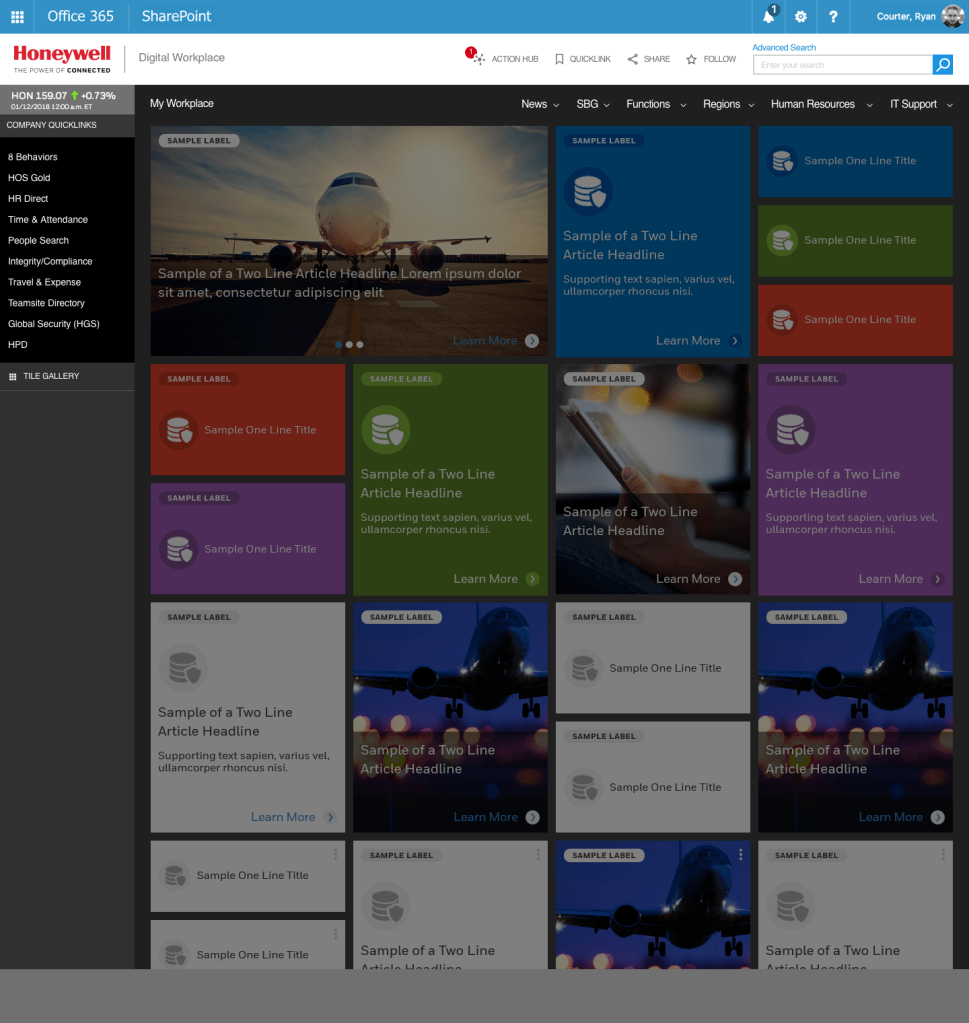Click the Share icon
The height and width of the screenshot is (1023, 969).
[x=633, y=59]
